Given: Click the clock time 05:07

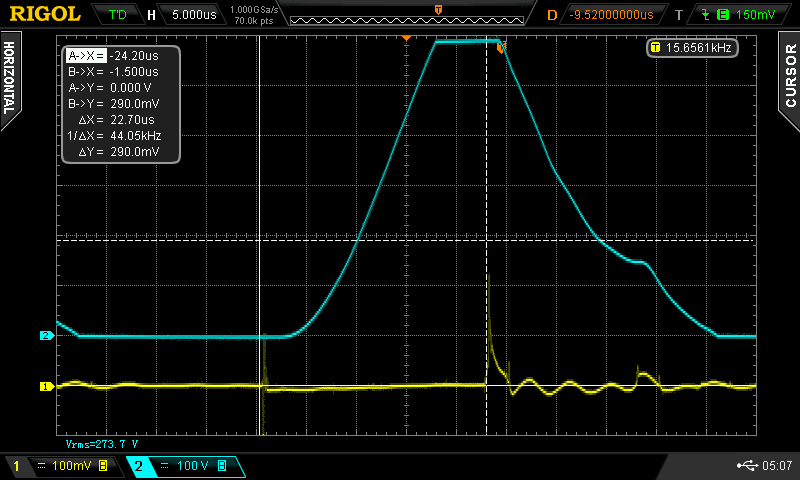Looking at the screenshot, I should (777, 465).
